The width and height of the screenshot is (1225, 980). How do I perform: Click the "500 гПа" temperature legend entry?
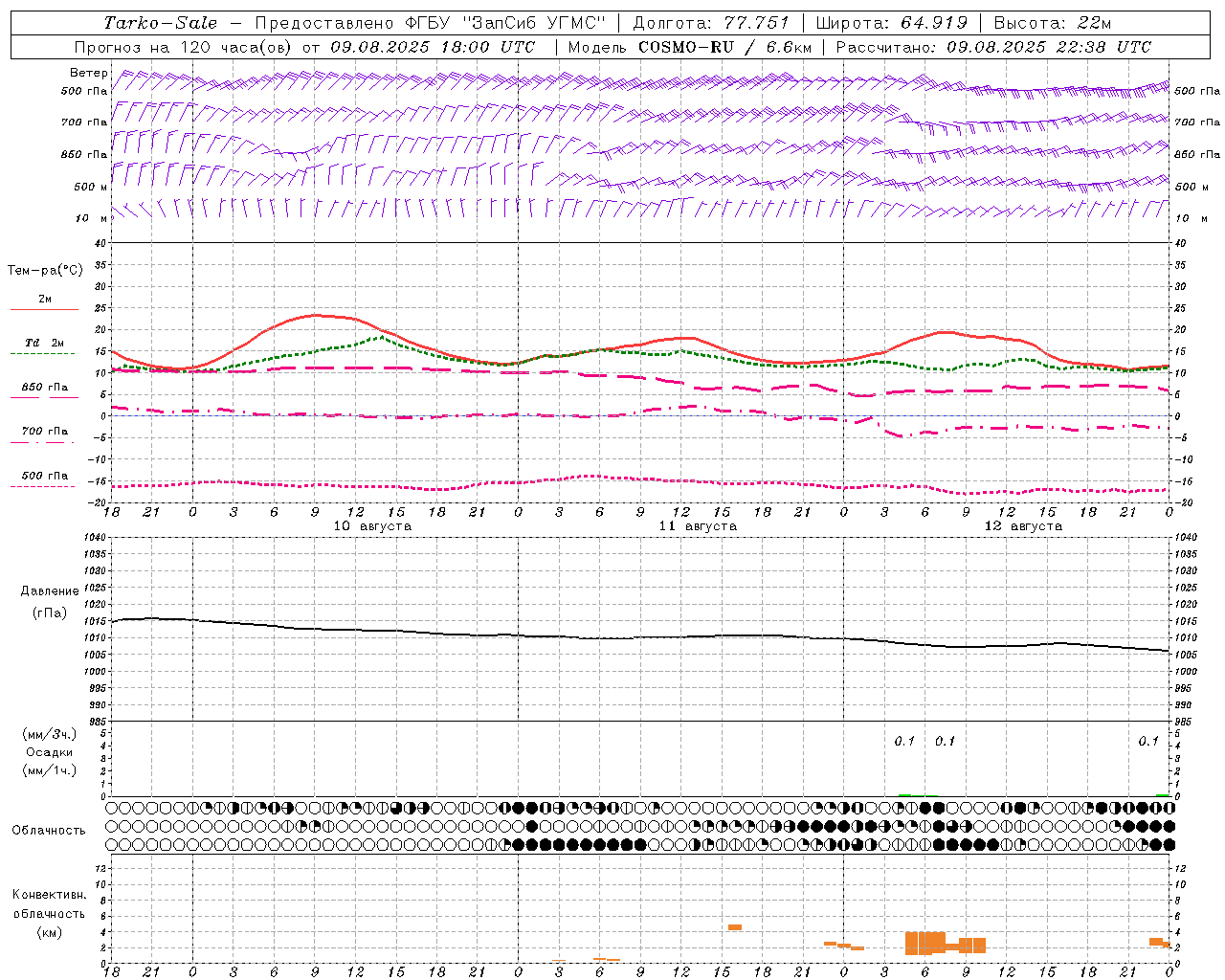tap(45, 476)
